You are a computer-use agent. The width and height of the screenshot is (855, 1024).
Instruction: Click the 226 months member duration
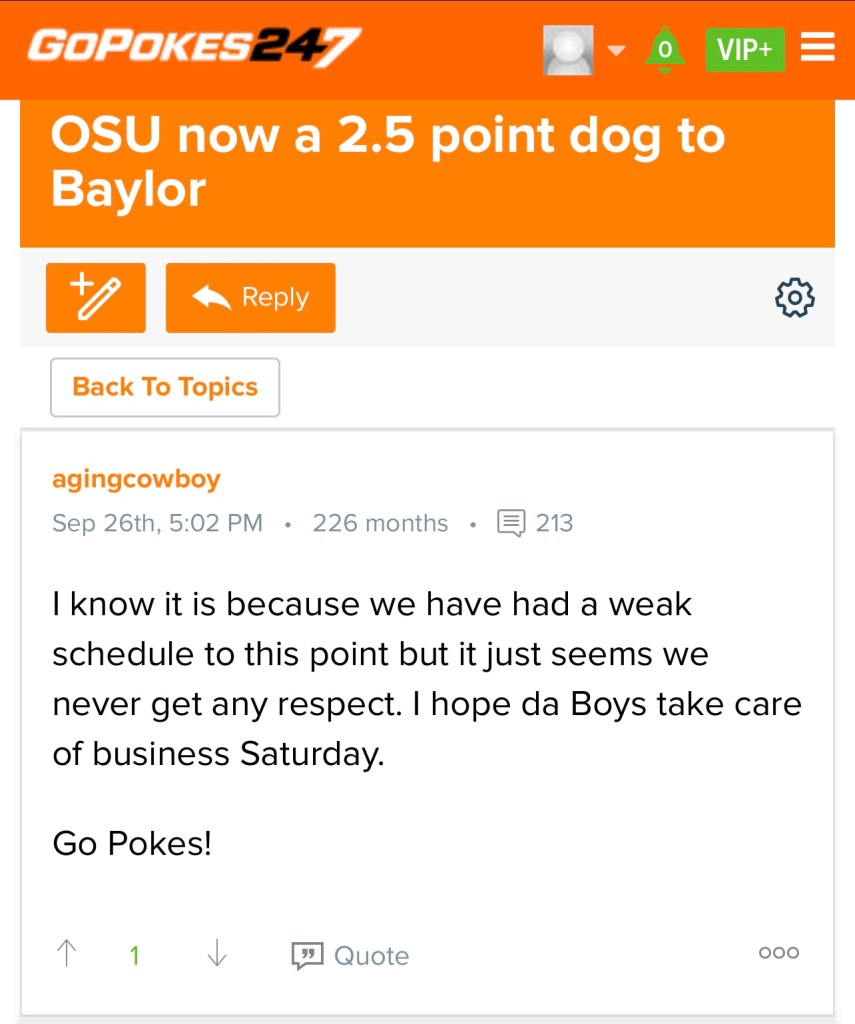tap(380, 523)
